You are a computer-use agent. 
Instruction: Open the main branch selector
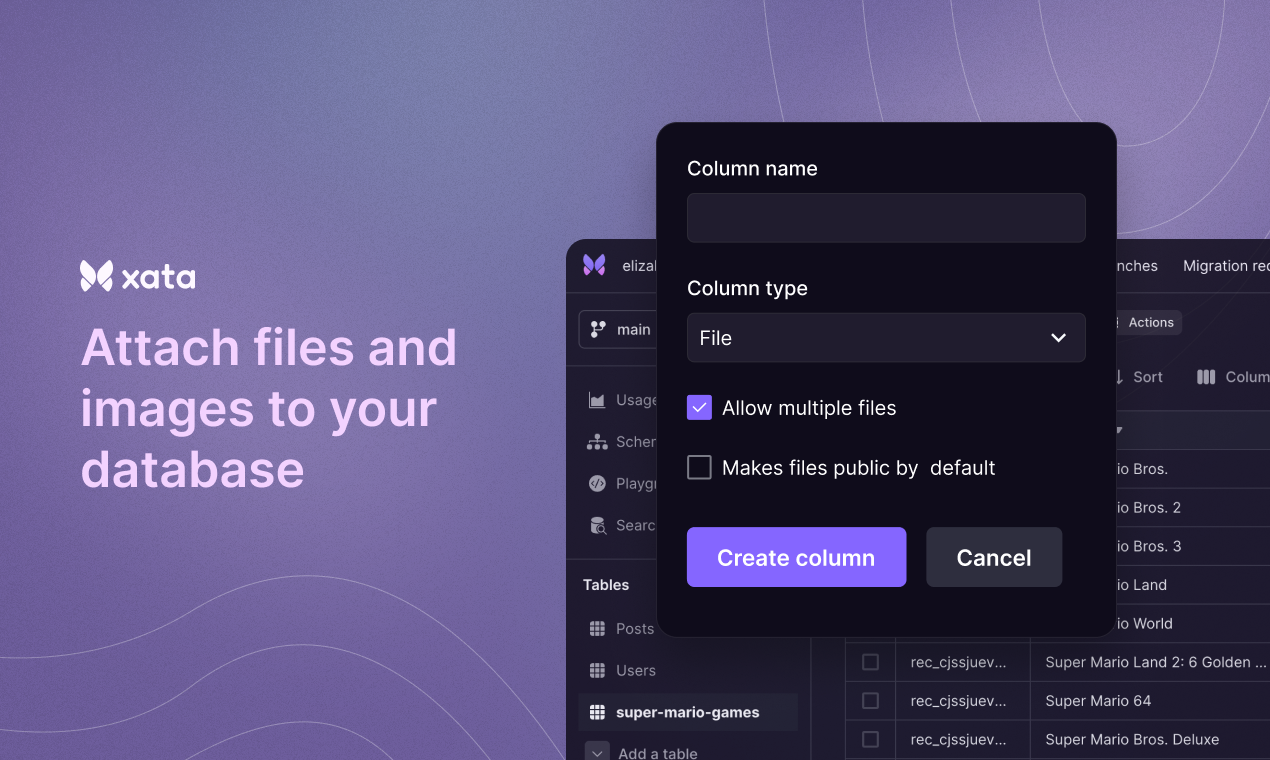[x=618, y=329]
